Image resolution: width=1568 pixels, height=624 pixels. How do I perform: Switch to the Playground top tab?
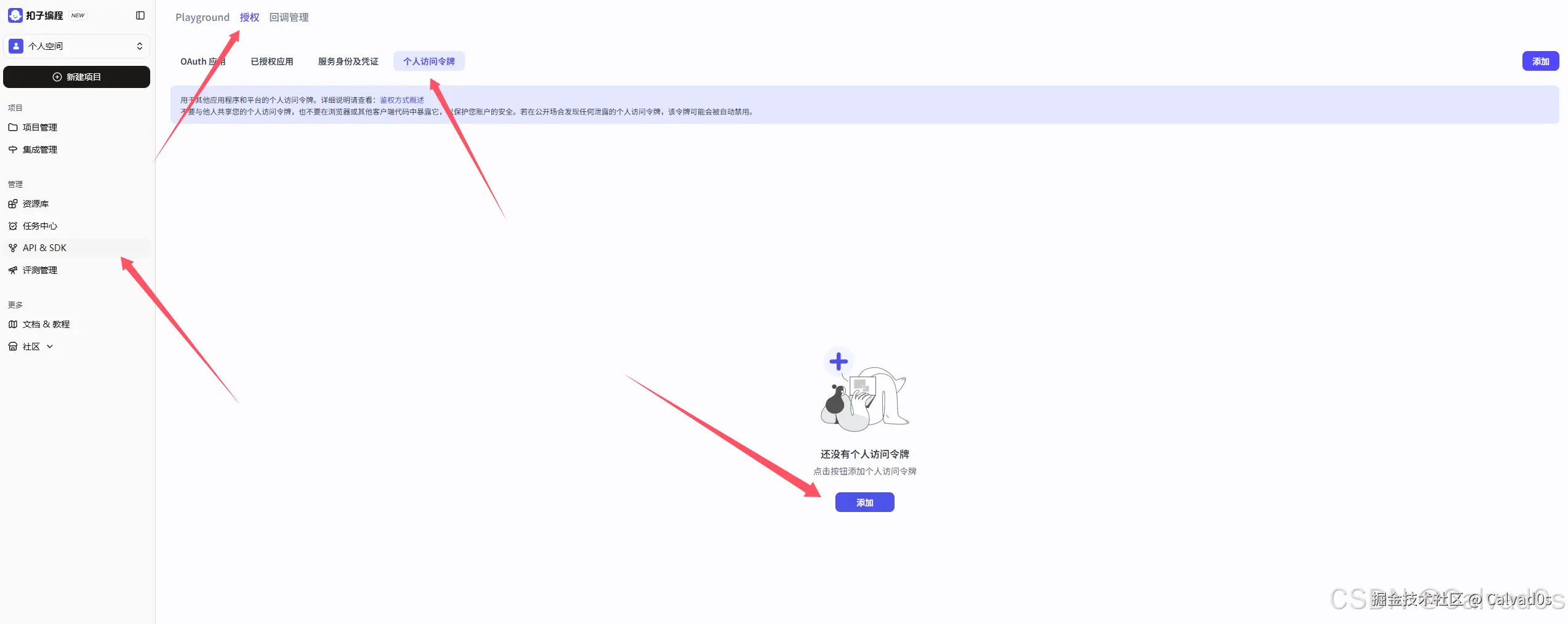pos(203,17)
